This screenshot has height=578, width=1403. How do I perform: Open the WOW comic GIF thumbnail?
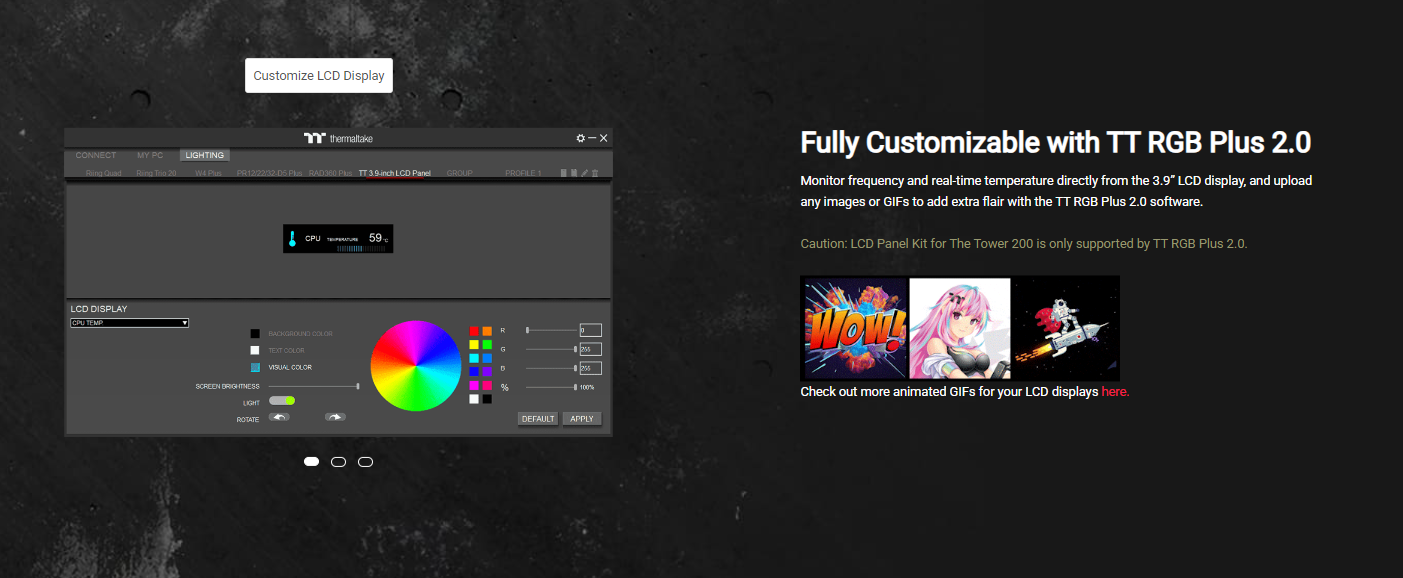[x=854, y=327]
